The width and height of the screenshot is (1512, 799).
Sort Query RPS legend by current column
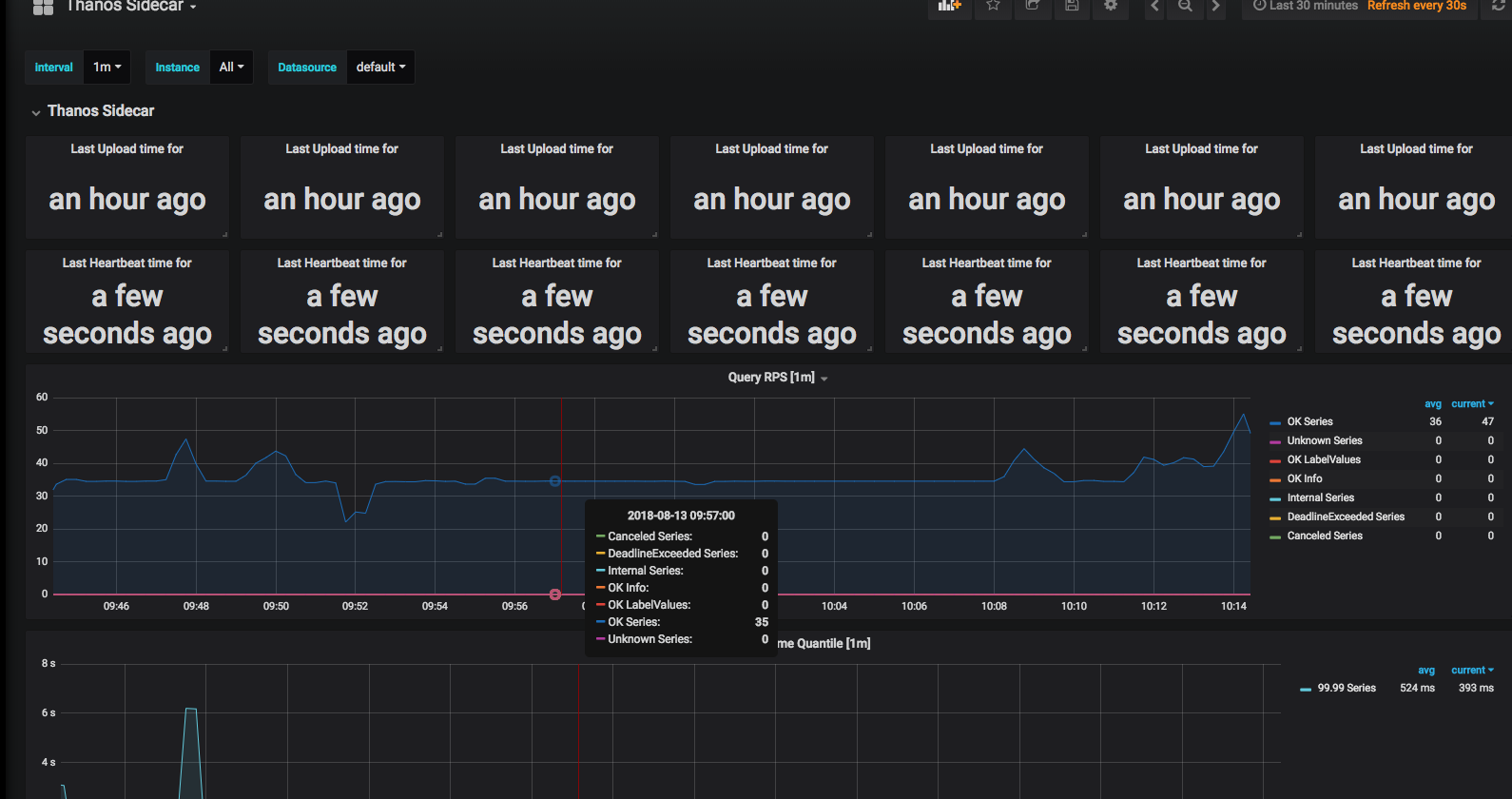coord(1472,404)
